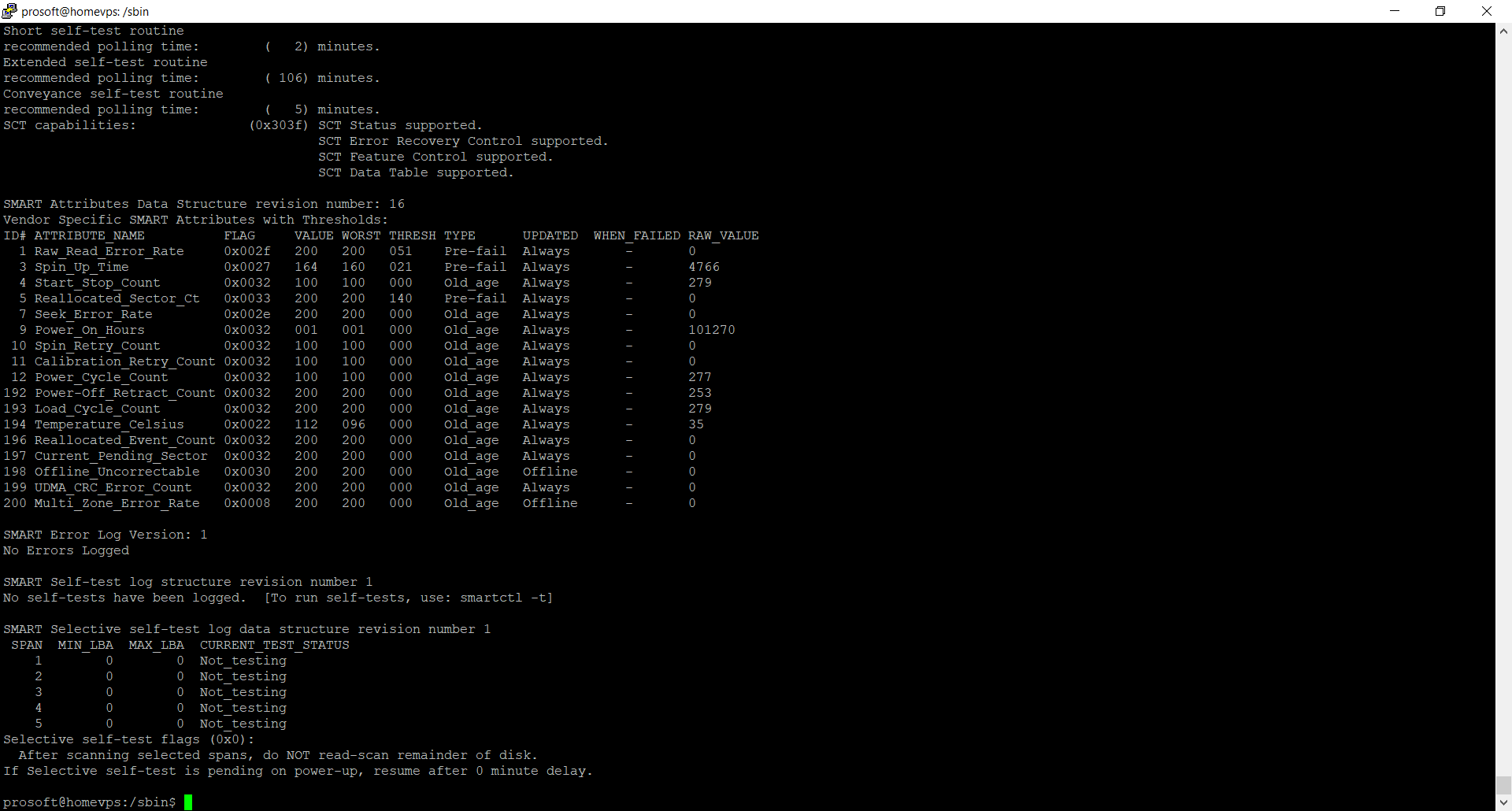This screenshot has height=811, width=1512.
Task: Click the Reallocated_Sector_Ct threshold '140'
Action: click(401, 298)
